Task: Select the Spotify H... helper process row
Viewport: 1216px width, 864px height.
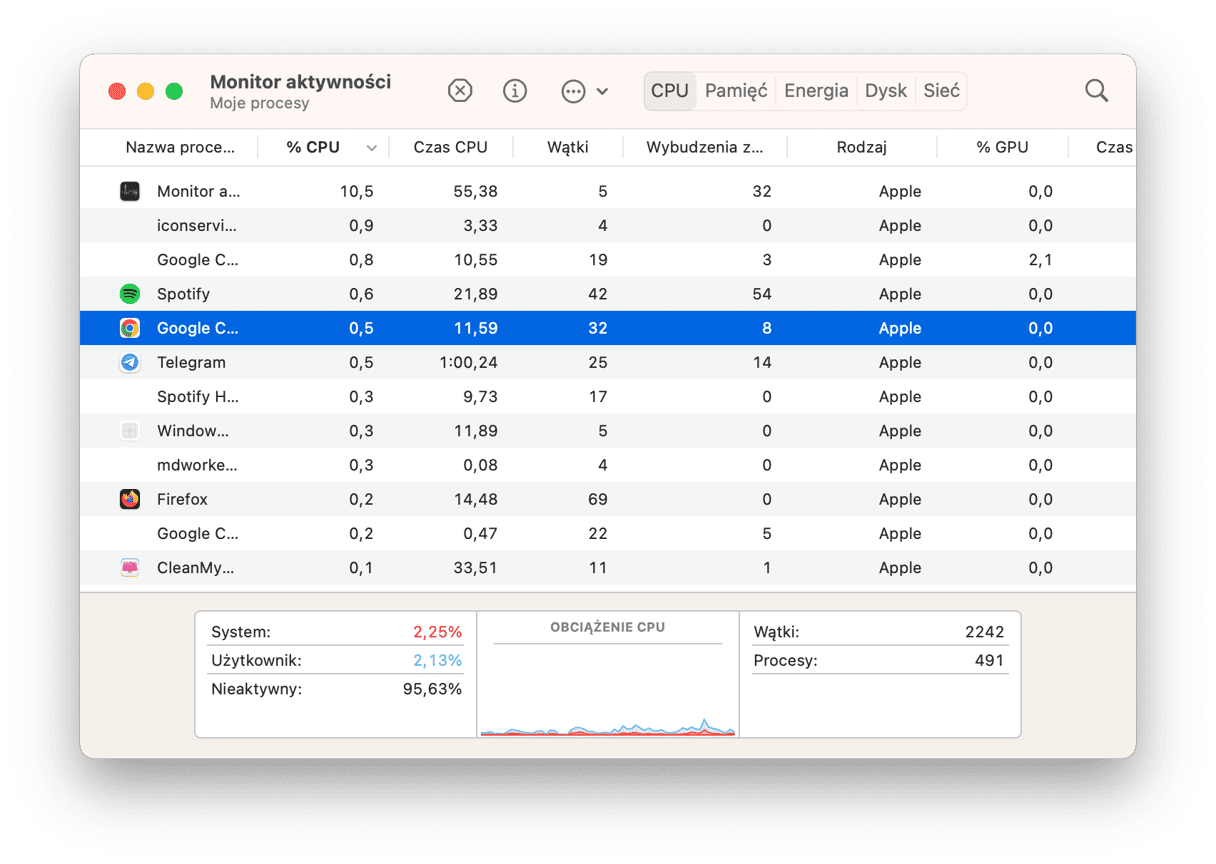Action: click(x=608, y=397)
